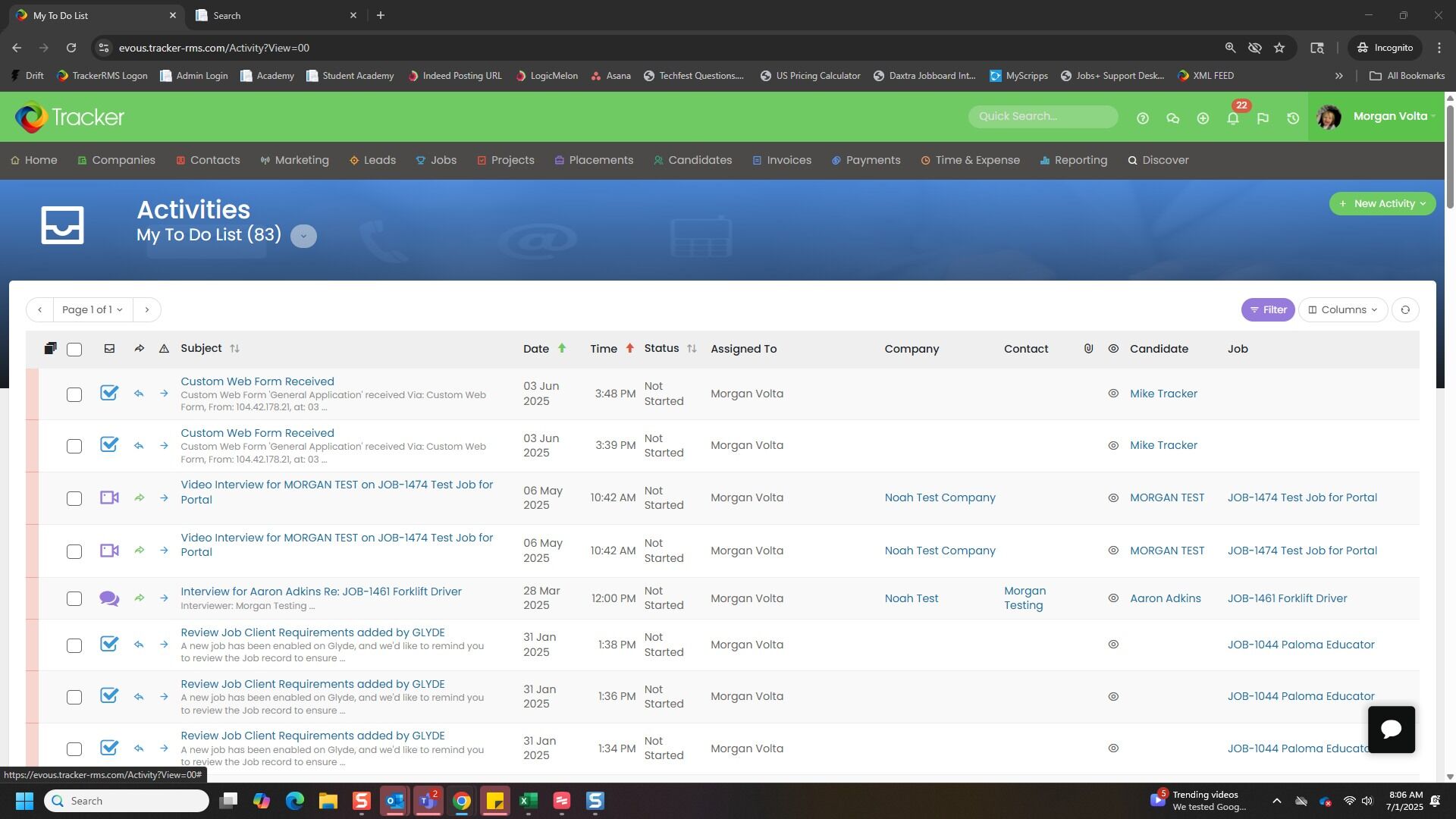Select the Aaron Adkins interview row checkbox
Screen dimensions: 1456x819
point(74,599)
